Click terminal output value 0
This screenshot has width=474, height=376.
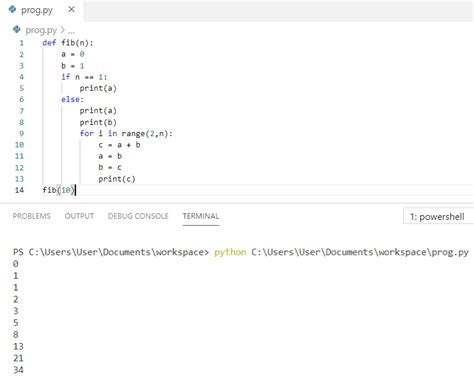pyautogui.click(x=16, y=264)
